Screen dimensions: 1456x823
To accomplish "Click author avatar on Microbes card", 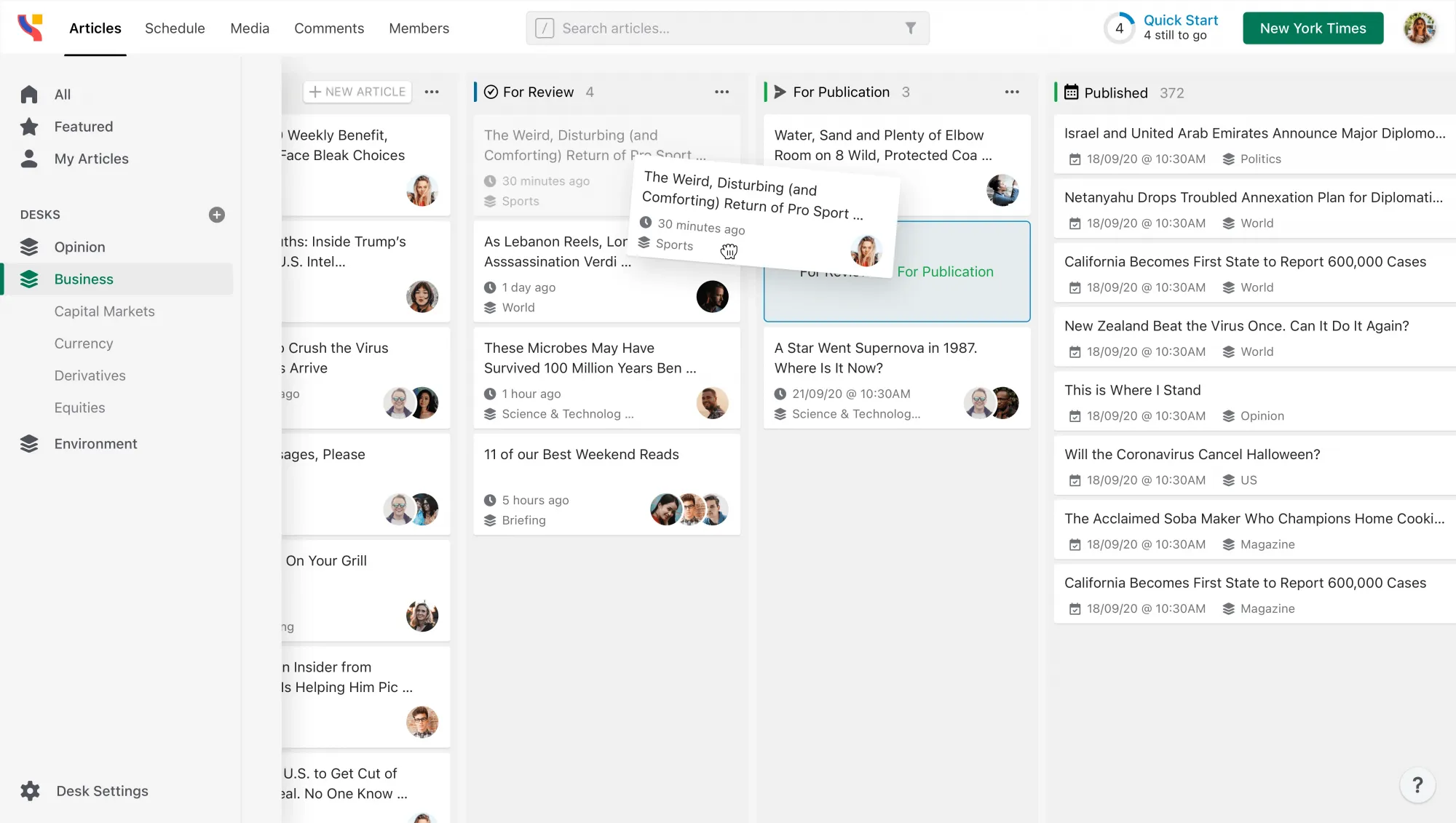I will coord(713,403).
